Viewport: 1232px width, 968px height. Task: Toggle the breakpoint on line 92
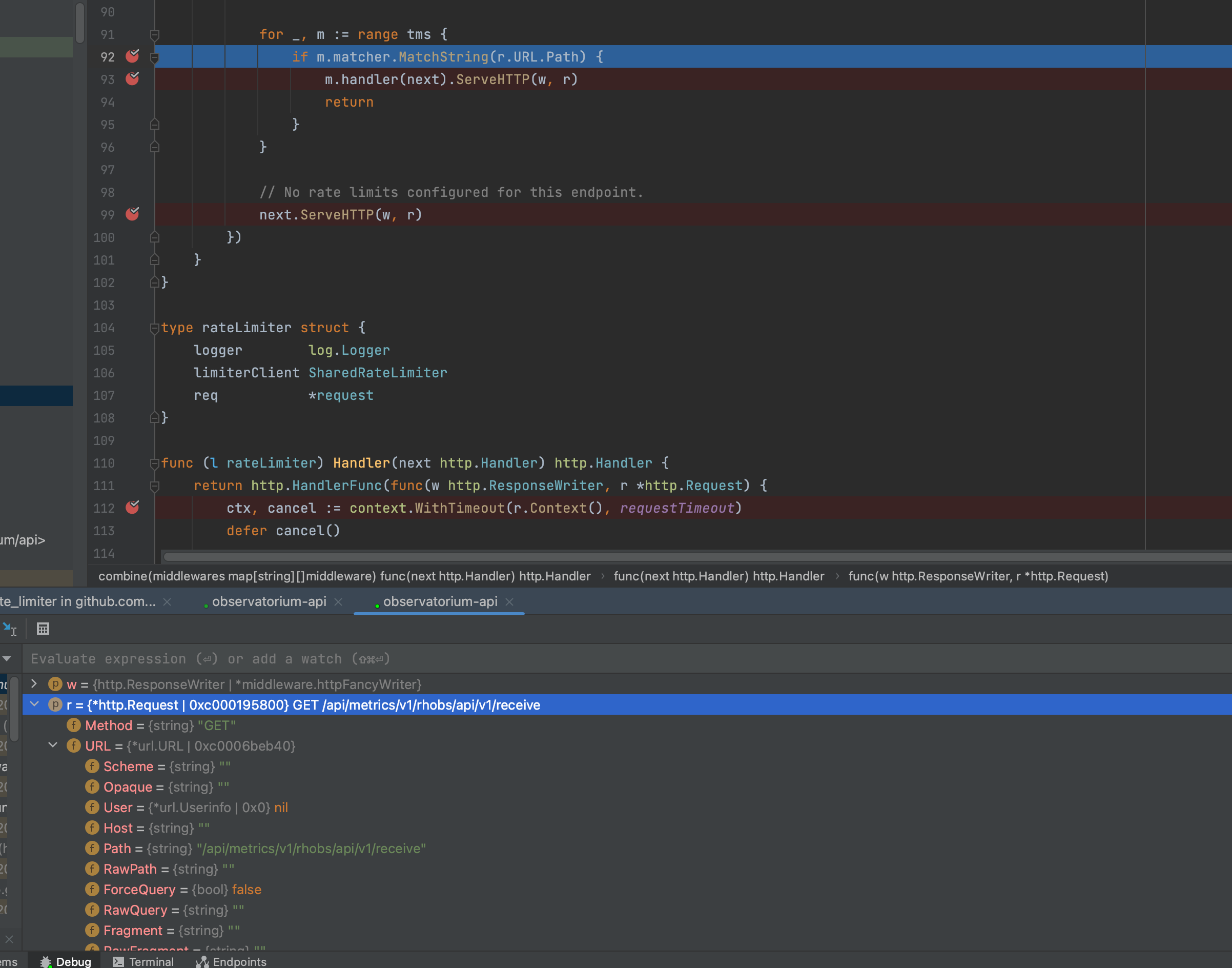[133, 57]
